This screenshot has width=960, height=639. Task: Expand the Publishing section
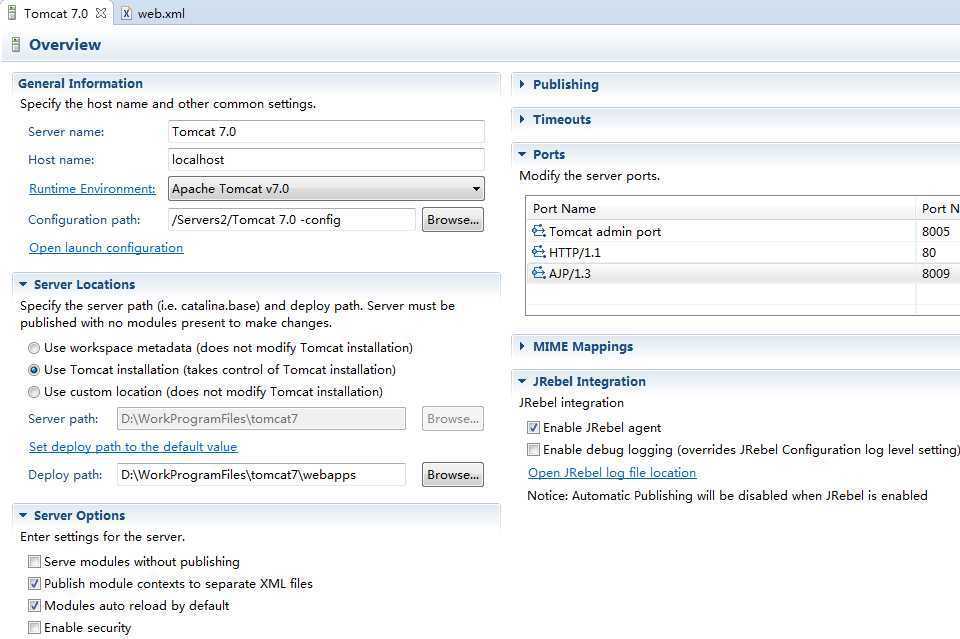pos(523,85)
